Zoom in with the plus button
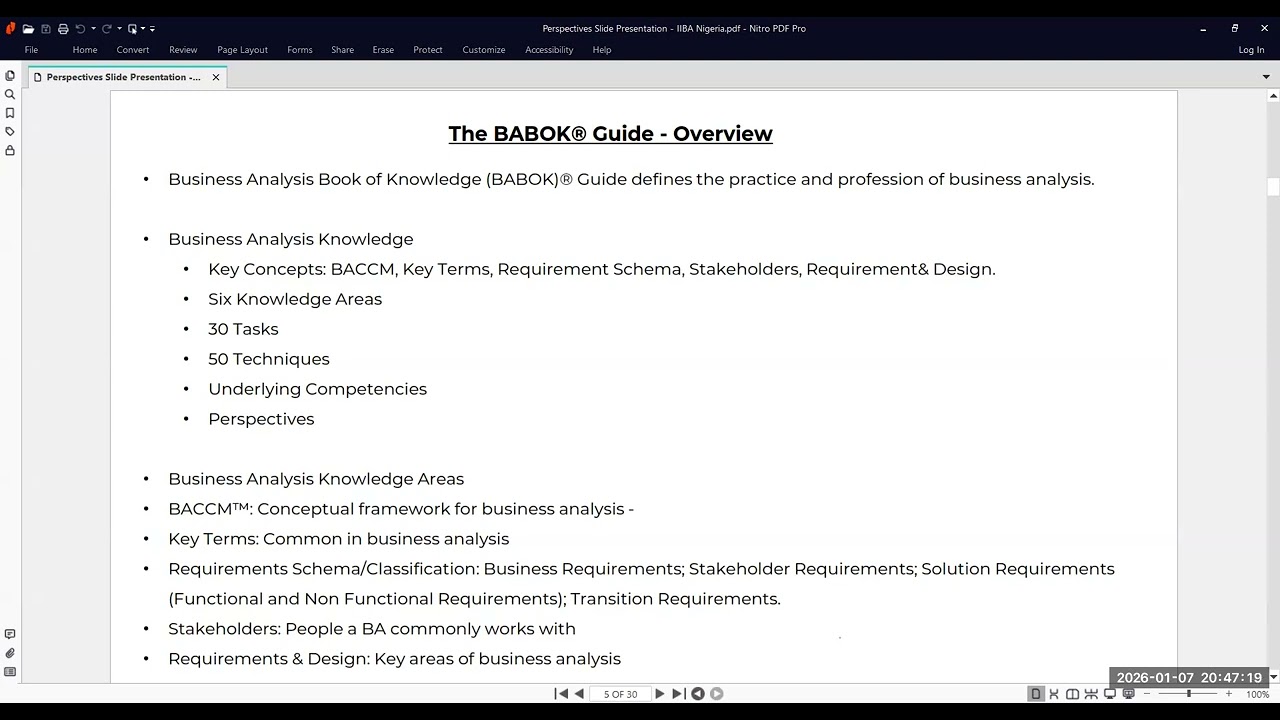This screenshot has height=720, width=1280. tap(1229, 694)
